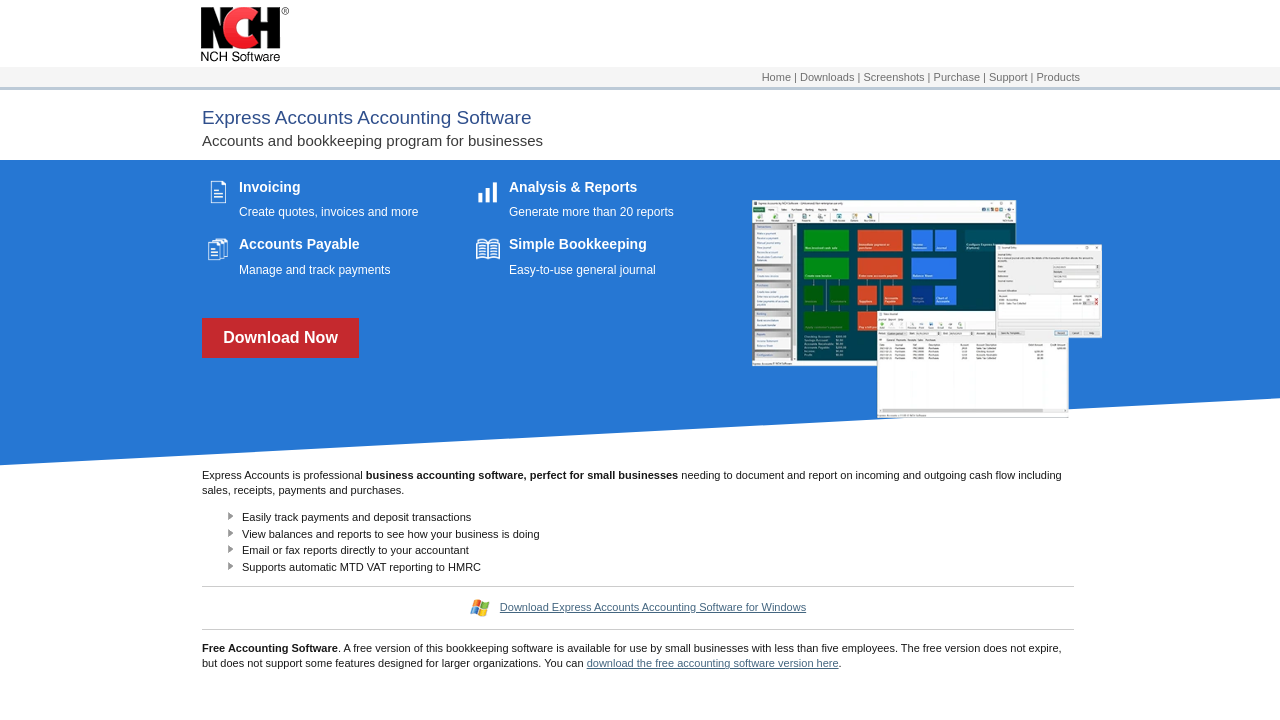Open the Home menu item
Viewport: 1280px width, 720px height.
click(x=776, y=77)
